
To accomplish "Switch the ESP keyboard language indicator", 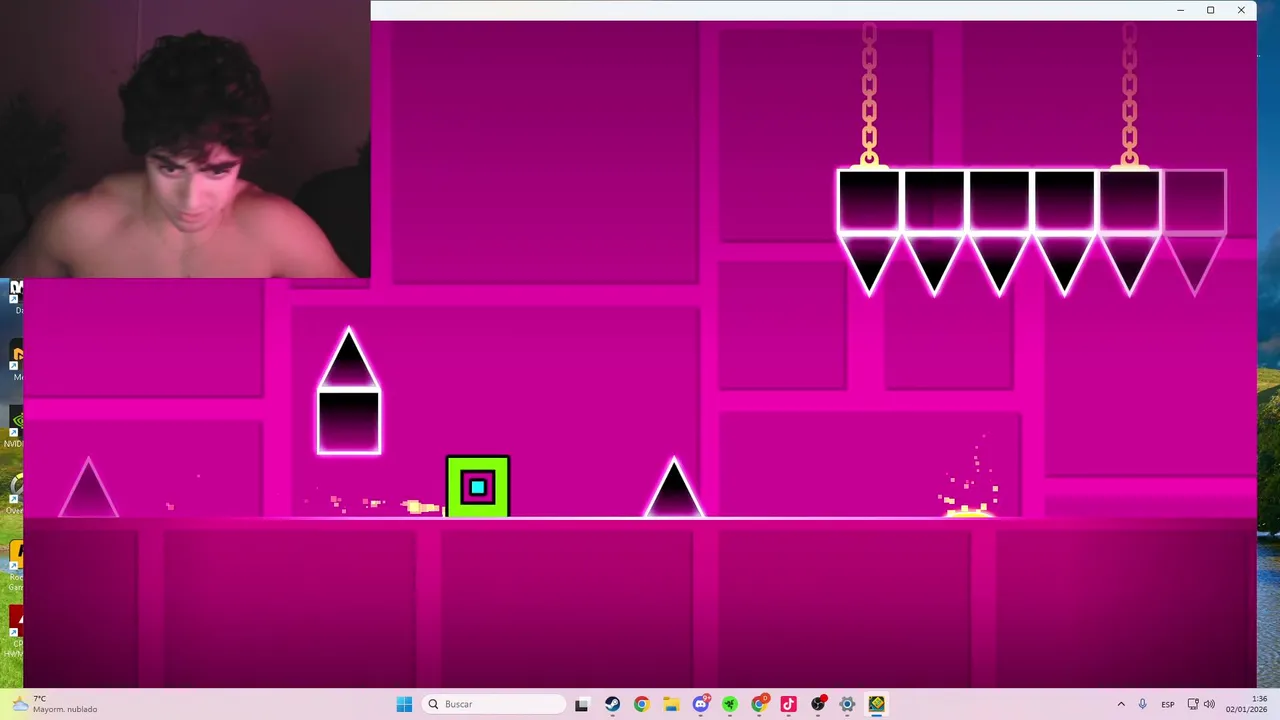I will coord(1168,704).
